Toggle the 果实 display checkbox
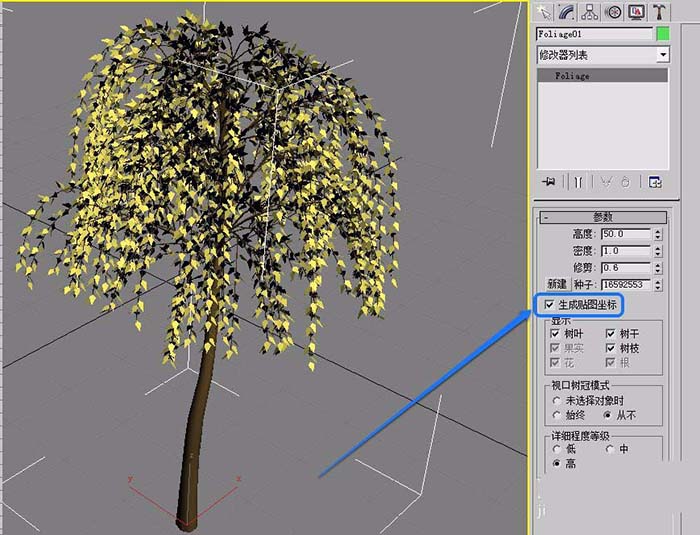This screenshot has height=535, width=700. pos(555,348)
